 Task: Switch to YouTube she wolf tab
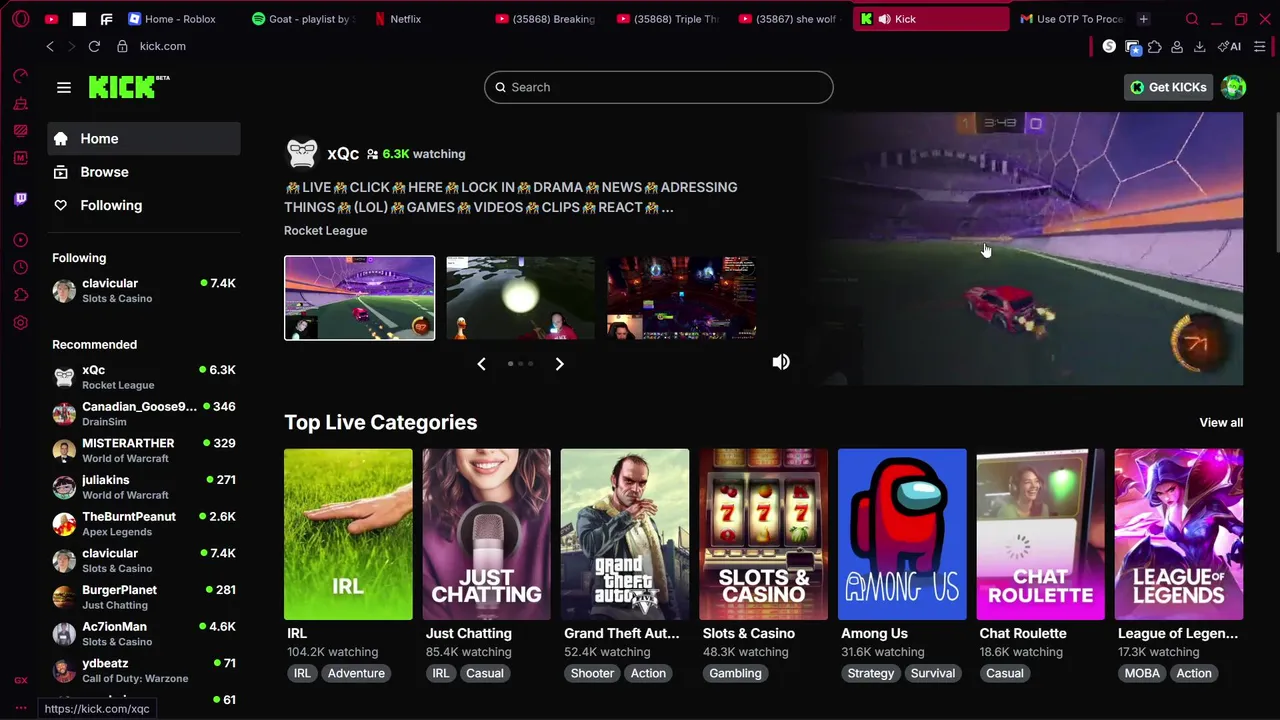point(791,19)
